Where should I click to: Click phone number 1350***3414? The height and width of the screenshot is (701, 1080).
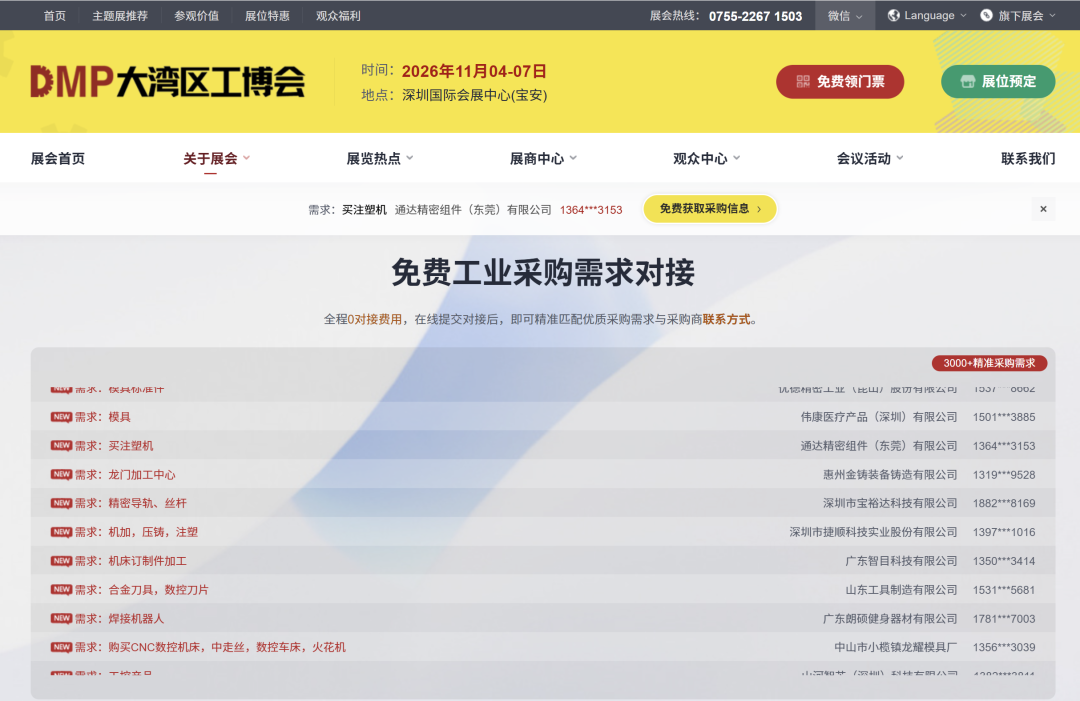(x=1004, y=561)
